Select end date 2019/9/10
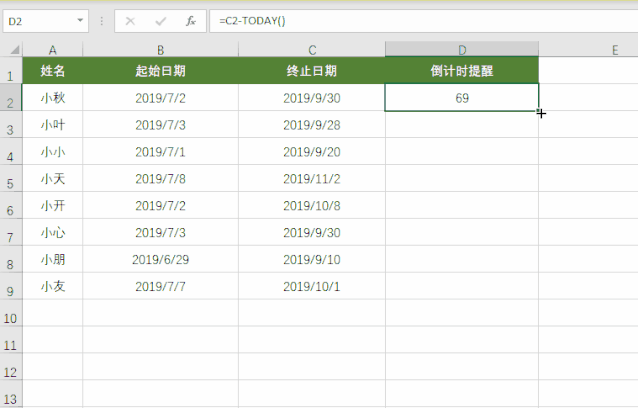Viewport: 638px width, 408px height. tap(312, 259)
